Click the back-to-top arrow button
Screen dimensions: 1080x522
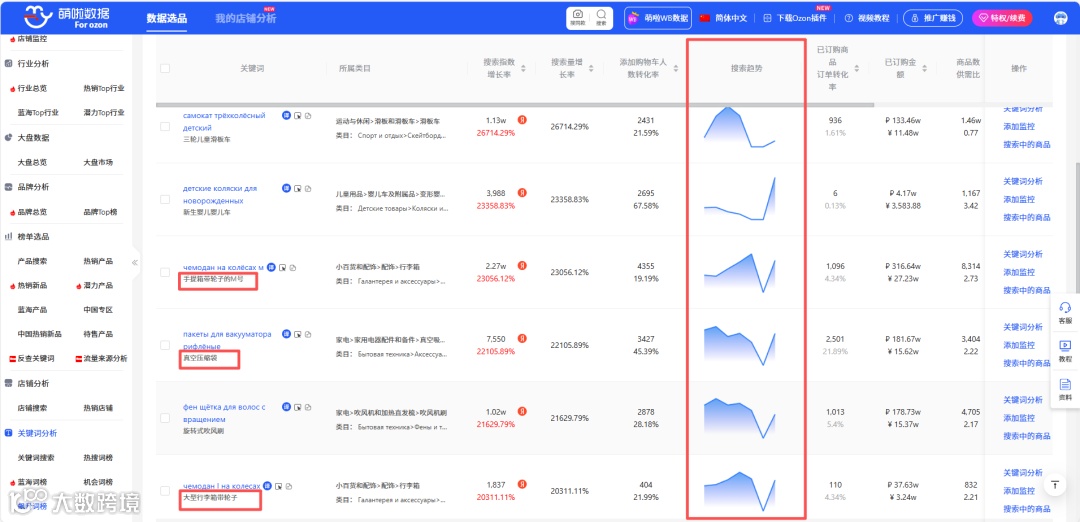1054,485
